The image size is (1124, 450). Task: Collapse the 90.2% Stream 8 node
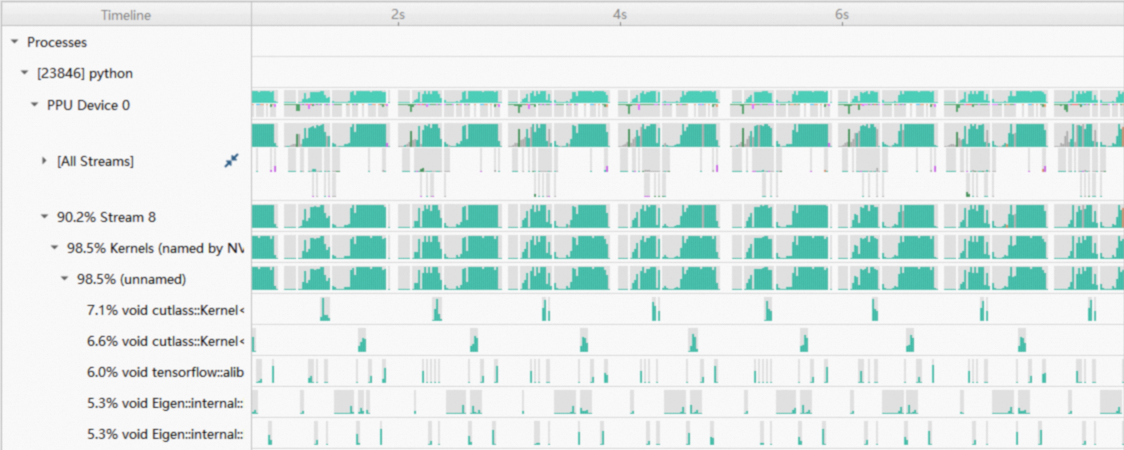pyautogui.click(x=44, y=216)
